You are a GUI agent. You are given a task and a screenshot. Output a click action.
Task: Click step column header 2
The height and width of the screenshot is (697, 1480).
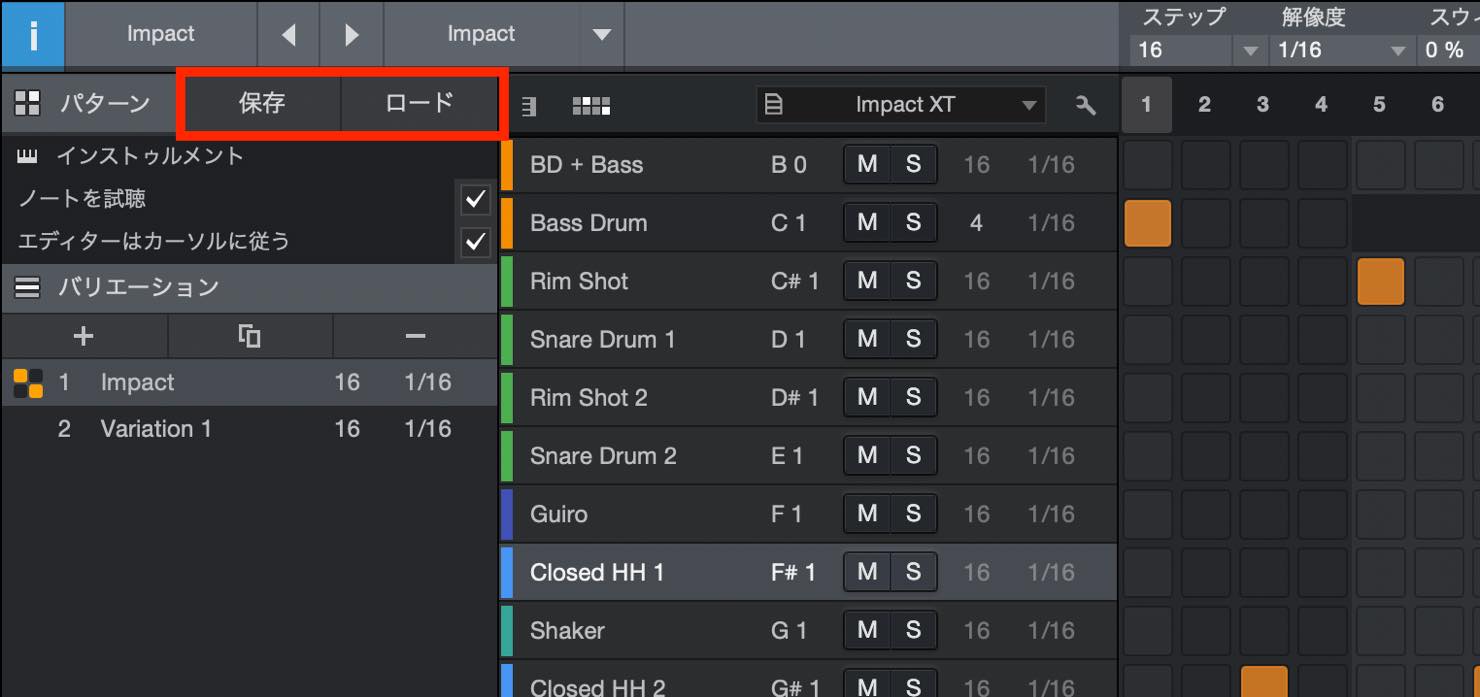coord(1204,105)
